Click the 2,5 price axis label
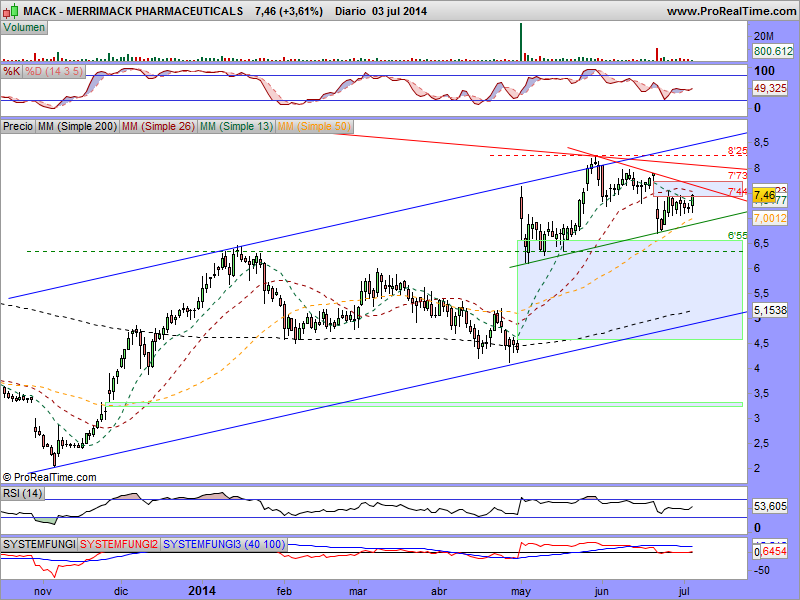 (761, 443)
